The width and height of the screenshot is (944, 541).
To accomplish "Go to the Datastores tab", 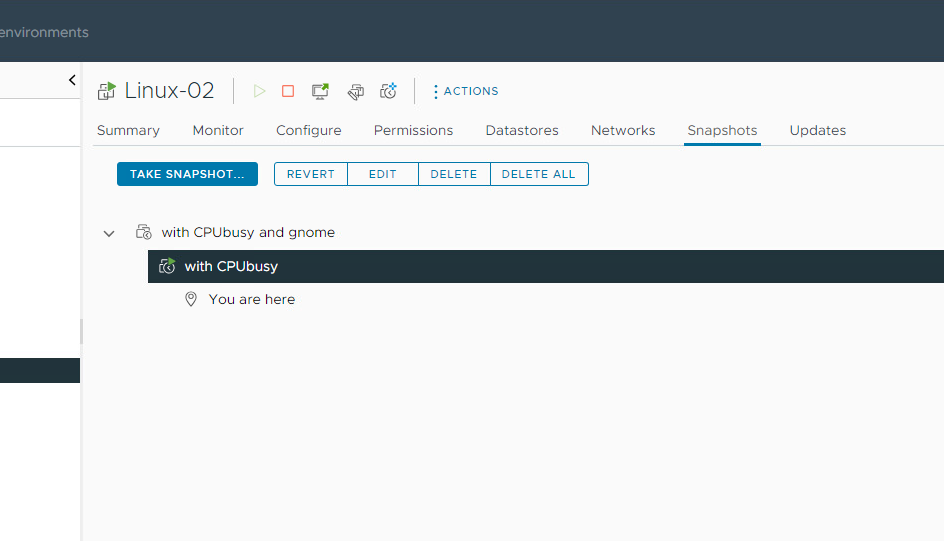I will point(522,131).
